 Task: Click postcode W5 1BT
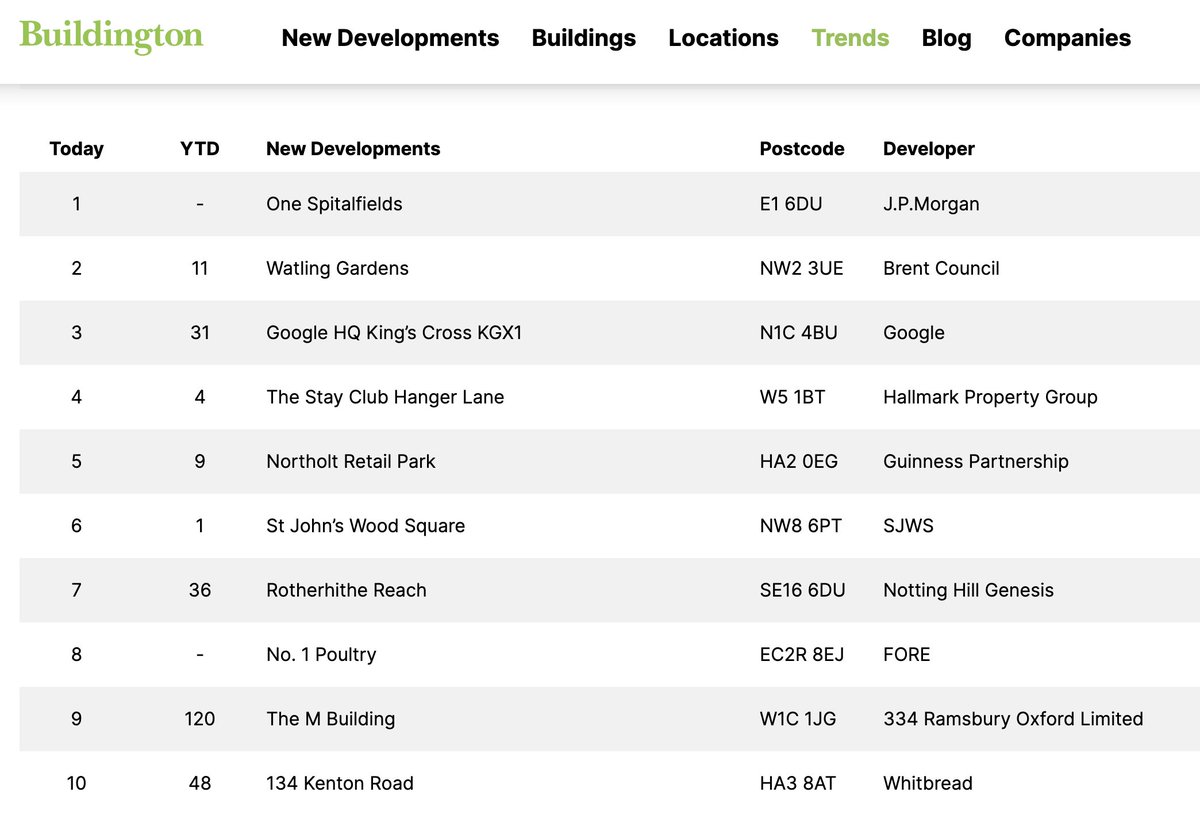[792, 397]
